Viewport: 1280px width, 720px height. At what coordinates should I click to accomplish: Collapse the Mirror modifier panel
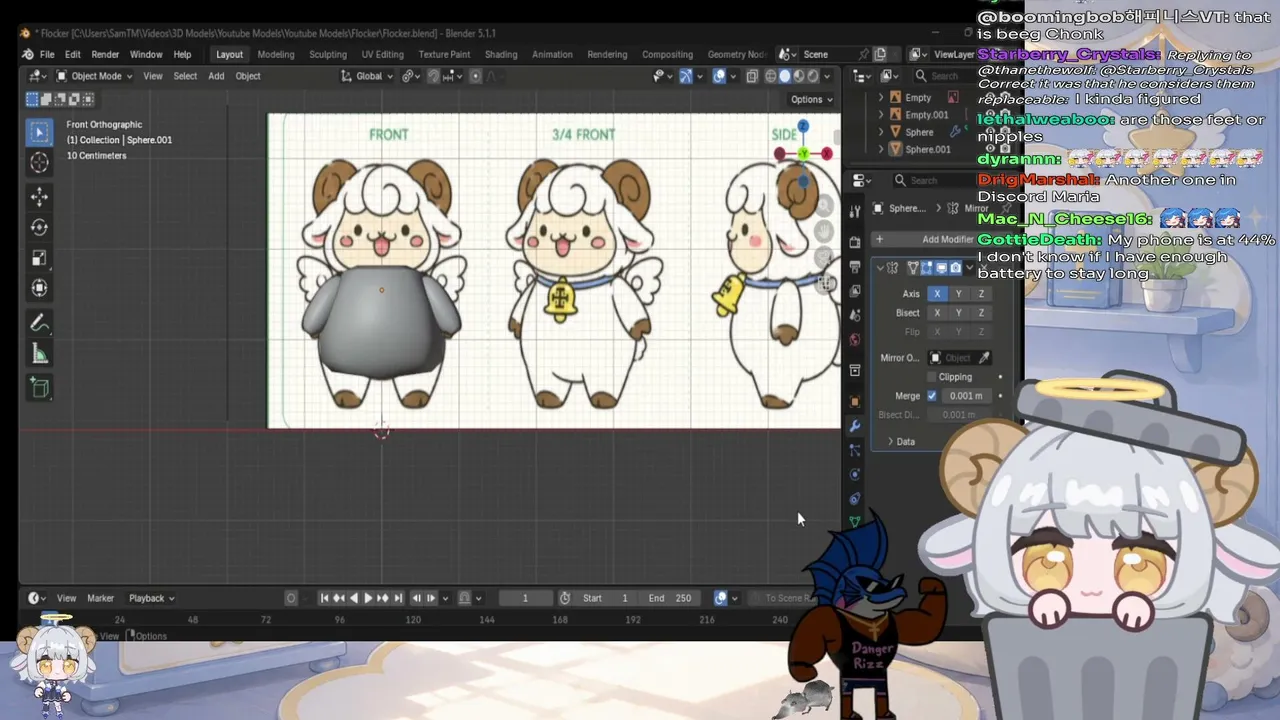point(880,268)
